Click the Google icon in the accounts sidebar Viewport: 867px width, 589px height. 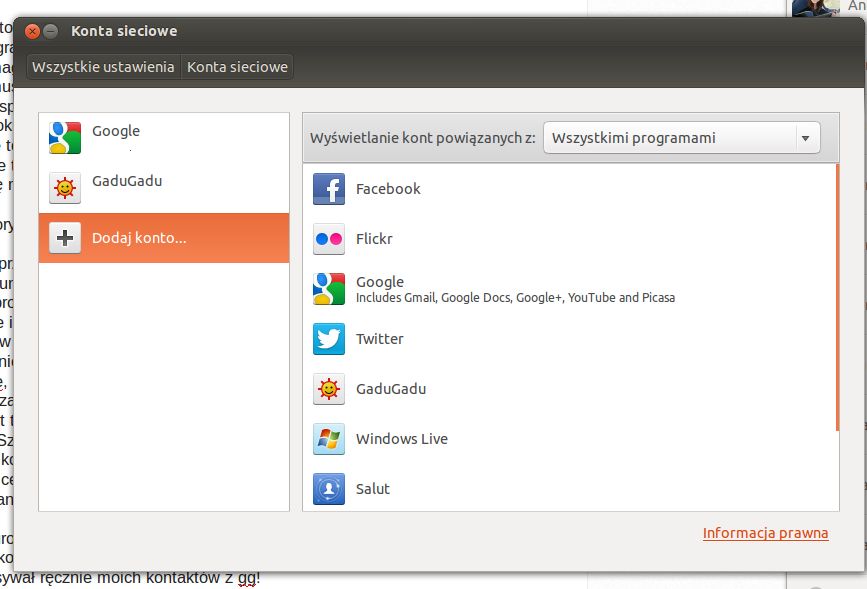[65, 138]
